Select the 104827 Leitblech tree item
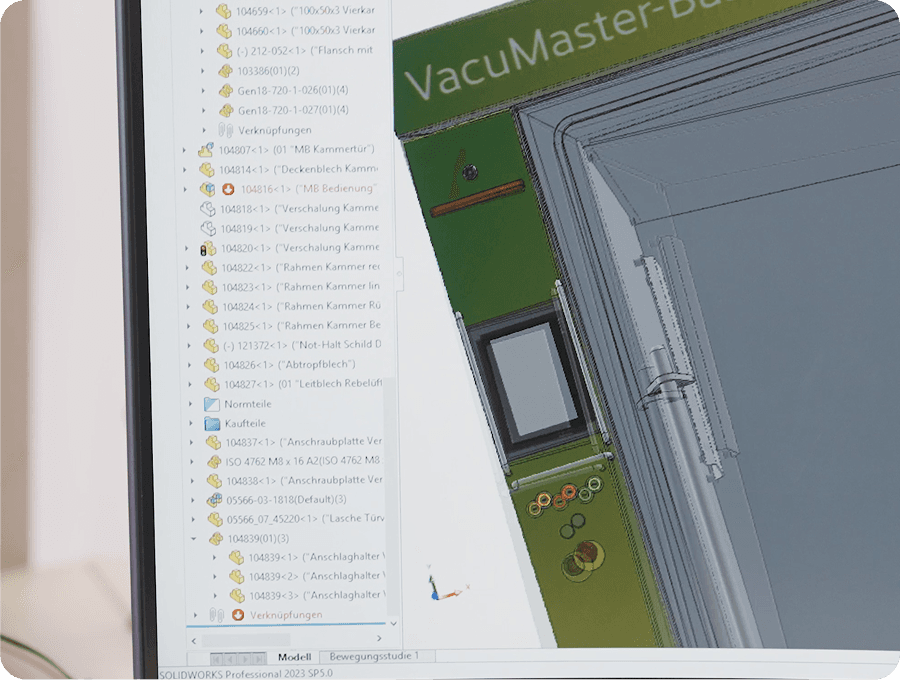The image size is (900, 680). tap(288, 384)
